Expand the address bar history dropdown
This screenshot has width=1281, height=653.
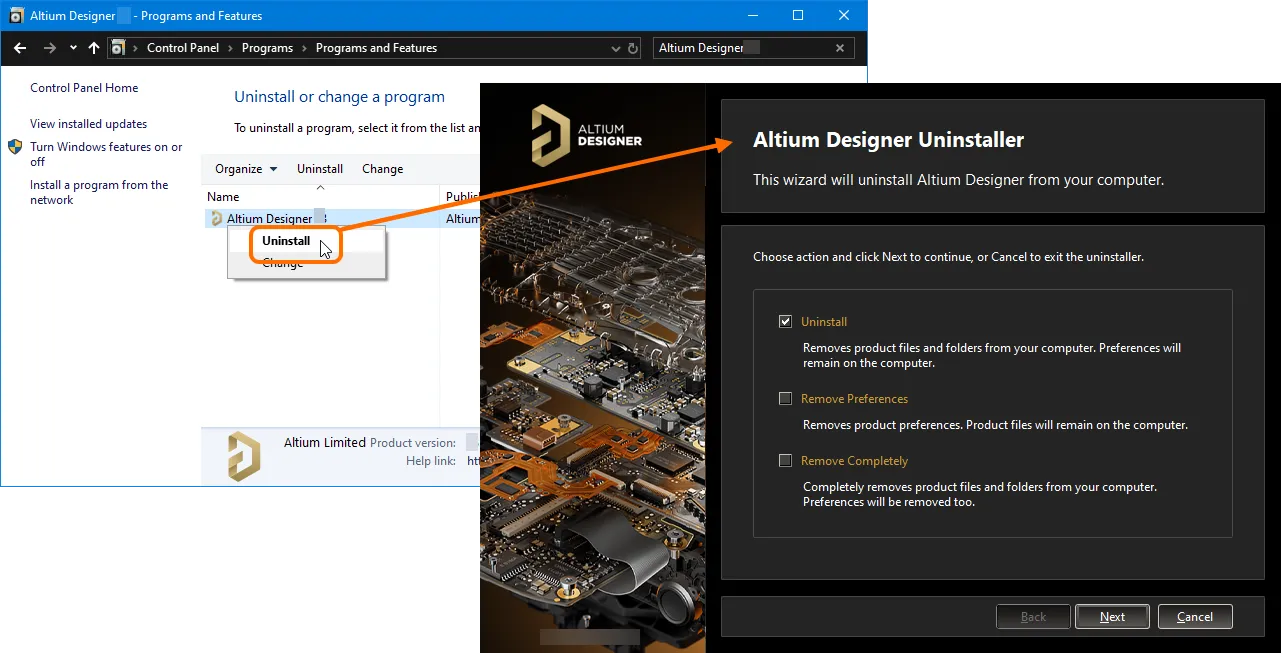[615, 48]
